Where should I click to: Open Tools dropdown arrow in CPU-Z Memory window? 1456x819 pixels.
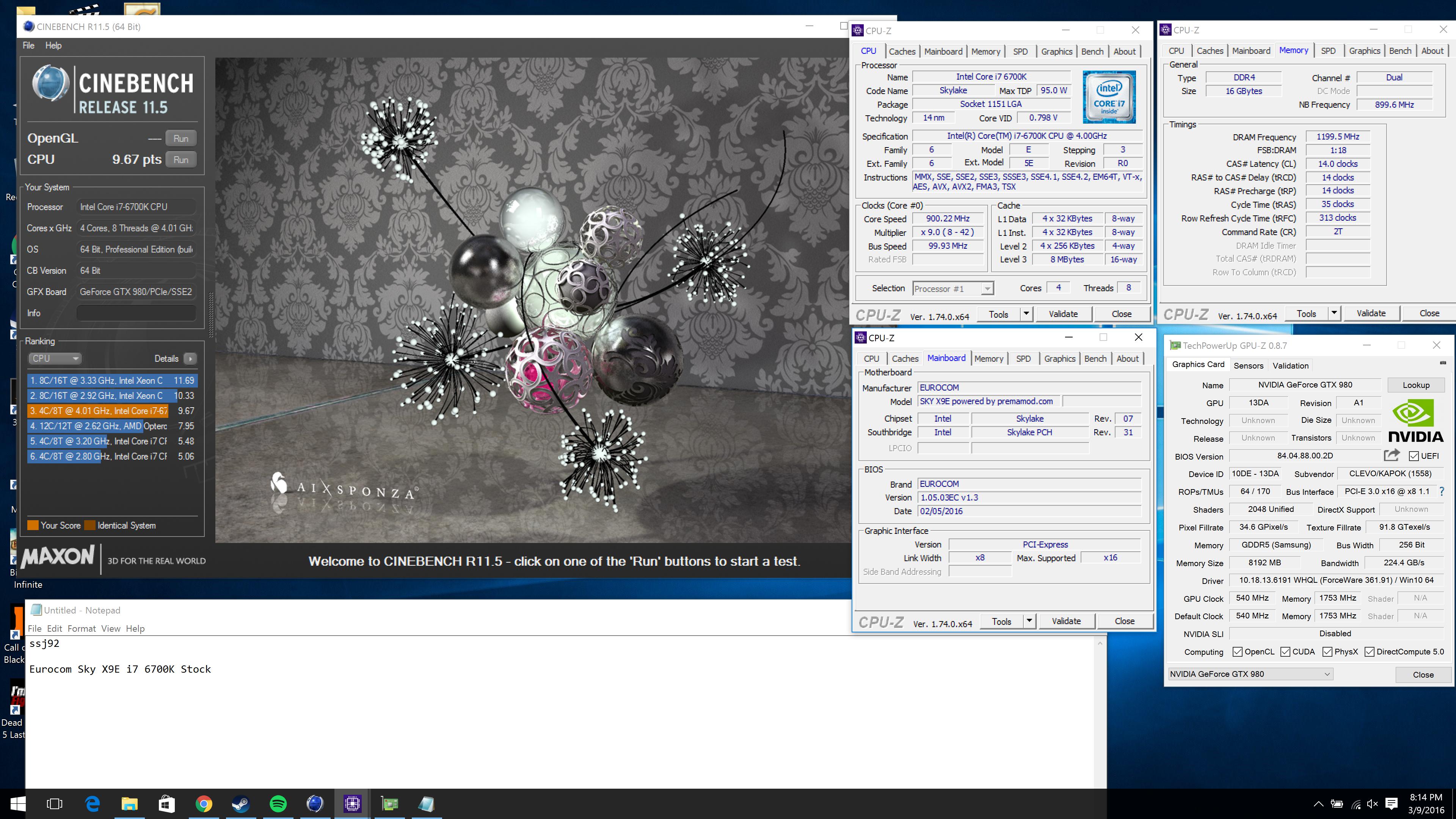(1334, 313)
